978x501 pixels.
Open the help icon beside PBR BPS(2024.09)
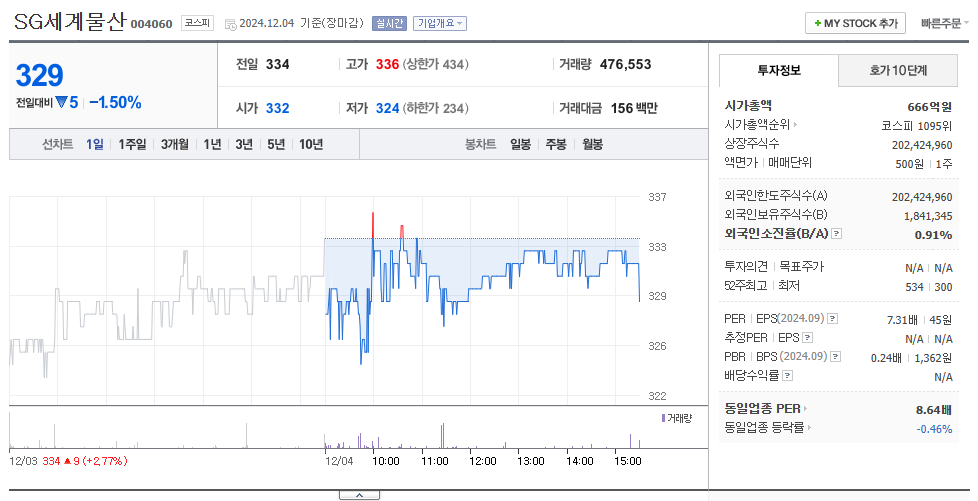coord(836,356)
